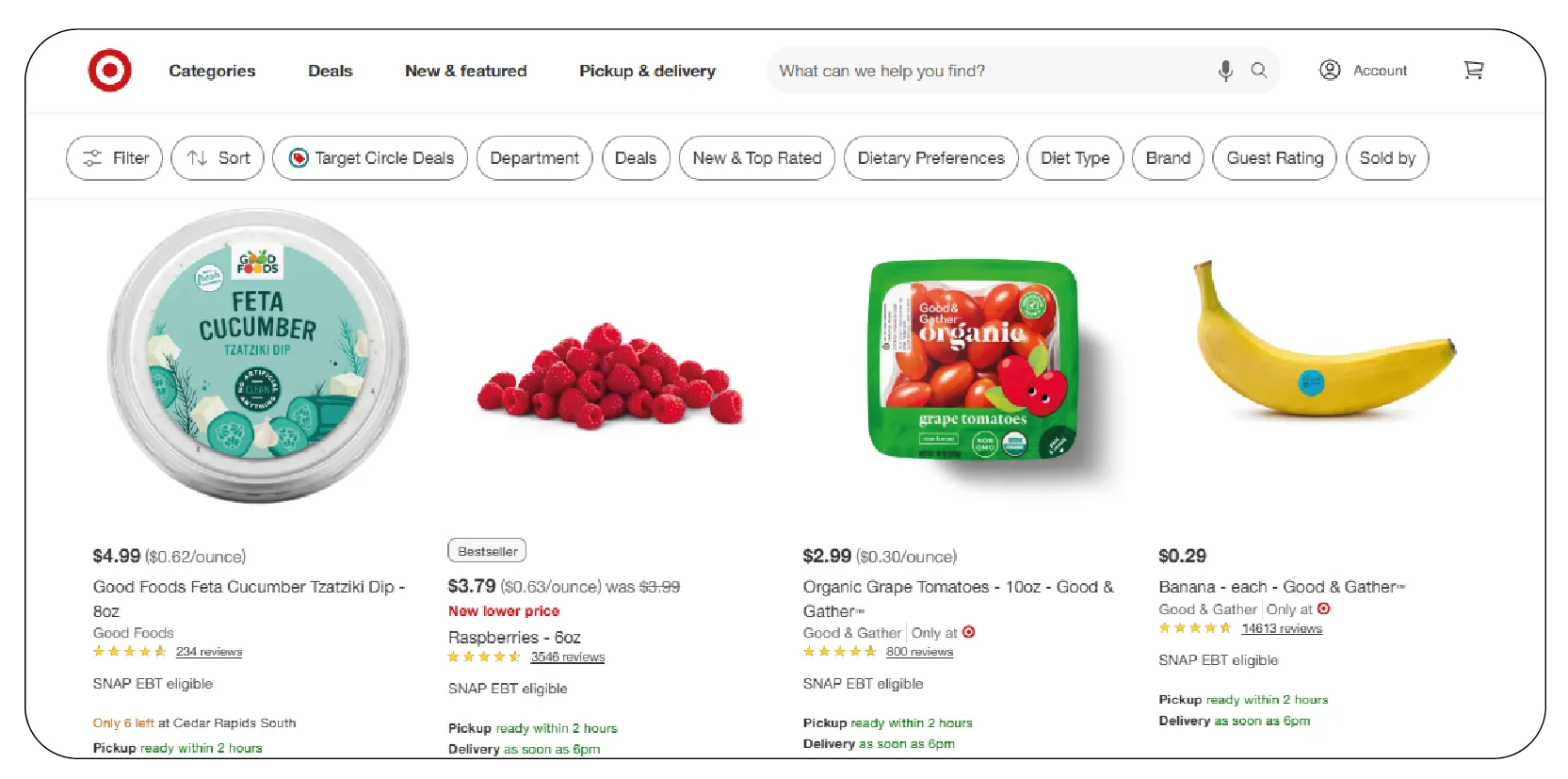Click the search input field
Image resolution: width=1568 pixels, height=779 pixels.
point(989,71)
